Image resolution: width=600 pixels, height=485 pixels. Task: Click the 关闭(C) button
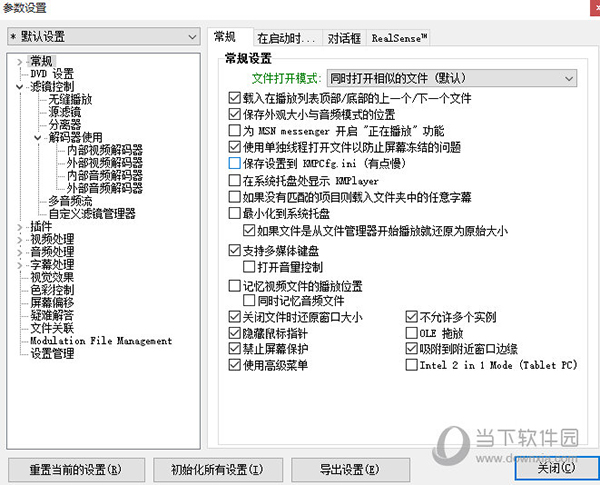point(556,468)
